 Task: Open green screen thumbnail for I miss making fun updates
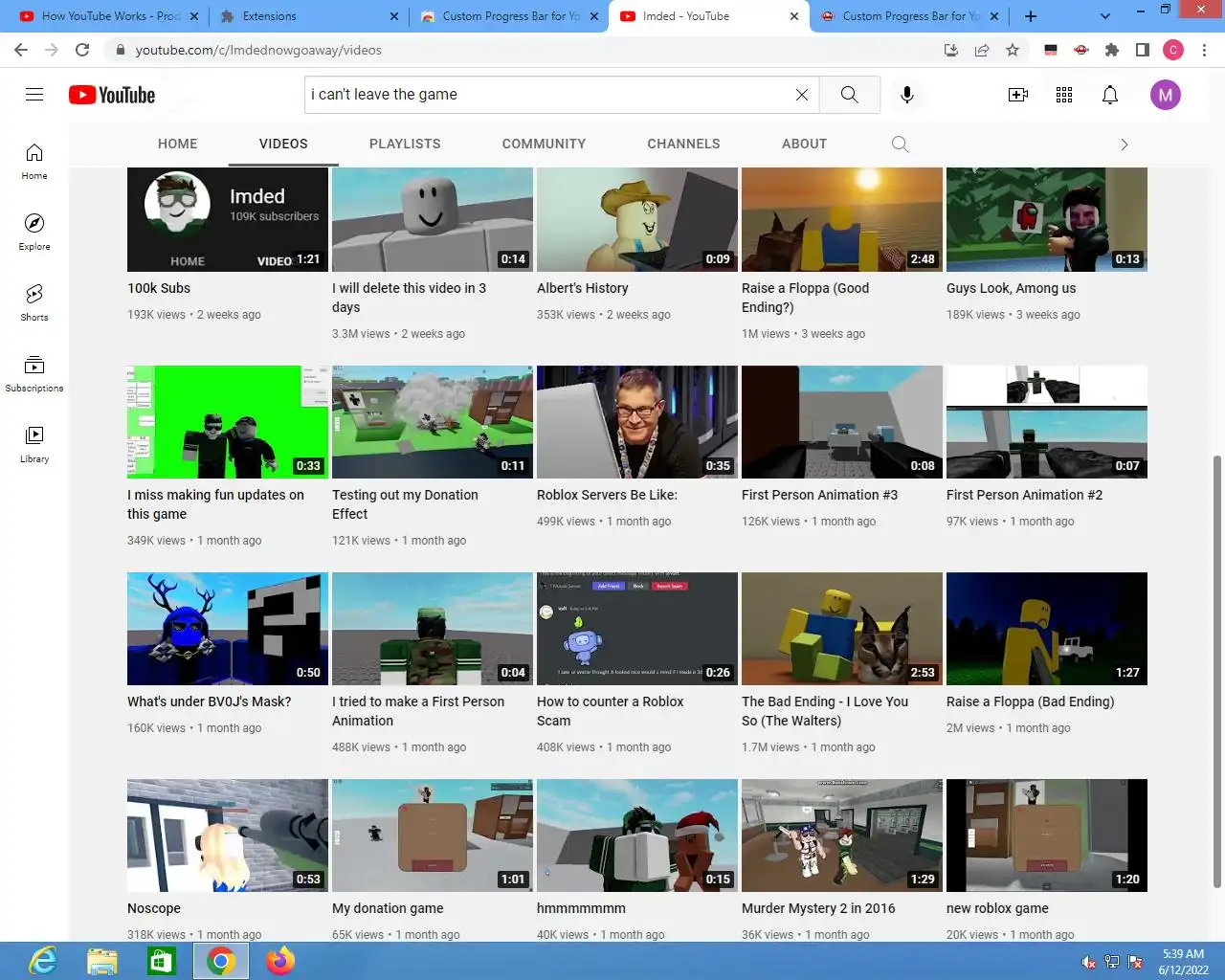[228, 422]
